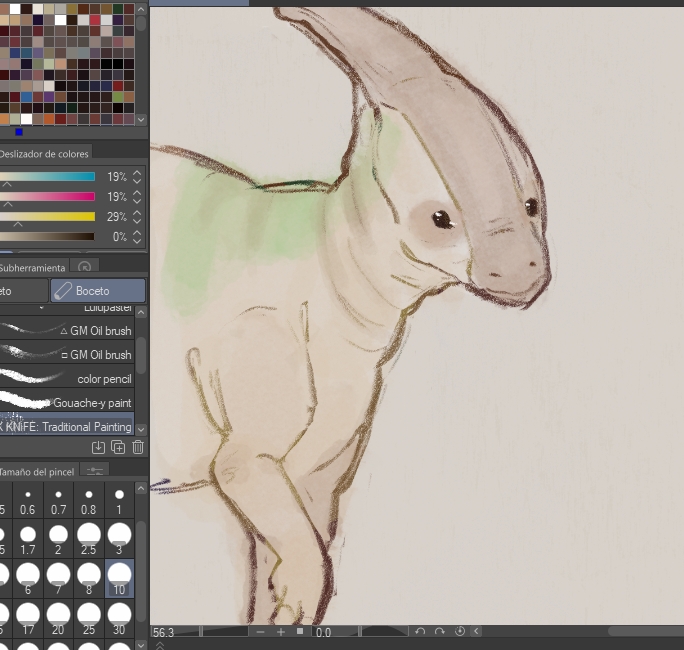Reset canvas rotation icon
Screen dimensions: 684x650
tap(460, 632)
